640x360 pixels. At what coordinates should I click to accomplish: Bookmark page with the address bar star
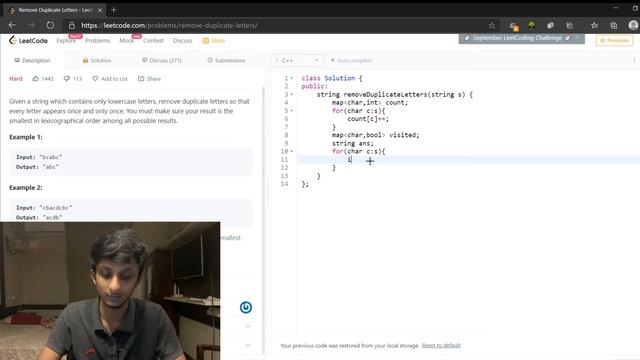(491, 25)
